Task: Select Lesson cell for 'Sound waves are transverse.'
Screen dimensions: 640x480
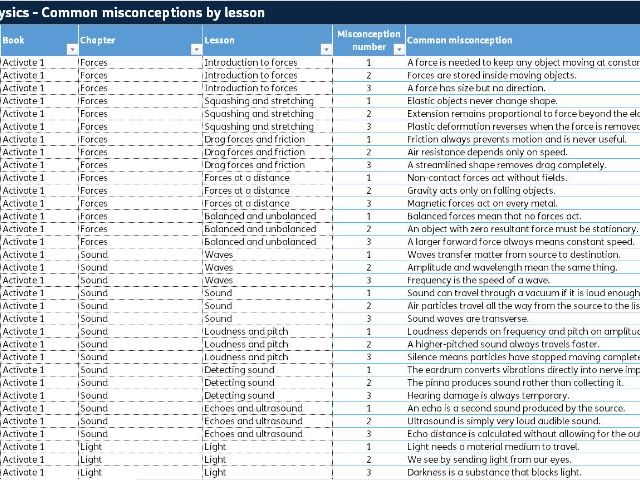Action: pos(267,318)
